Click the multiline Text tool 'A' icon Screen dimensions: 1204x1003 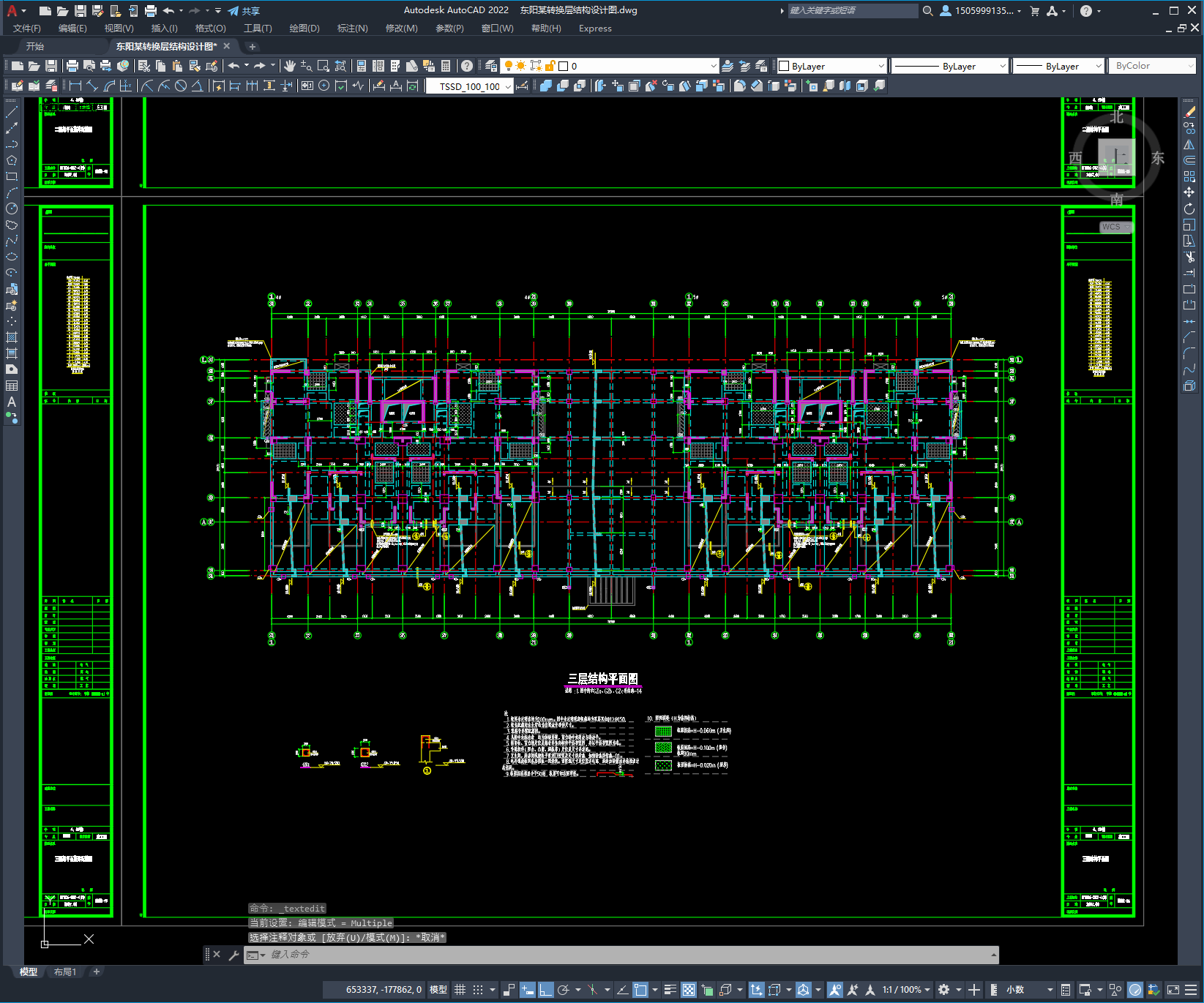pos(12,402)
